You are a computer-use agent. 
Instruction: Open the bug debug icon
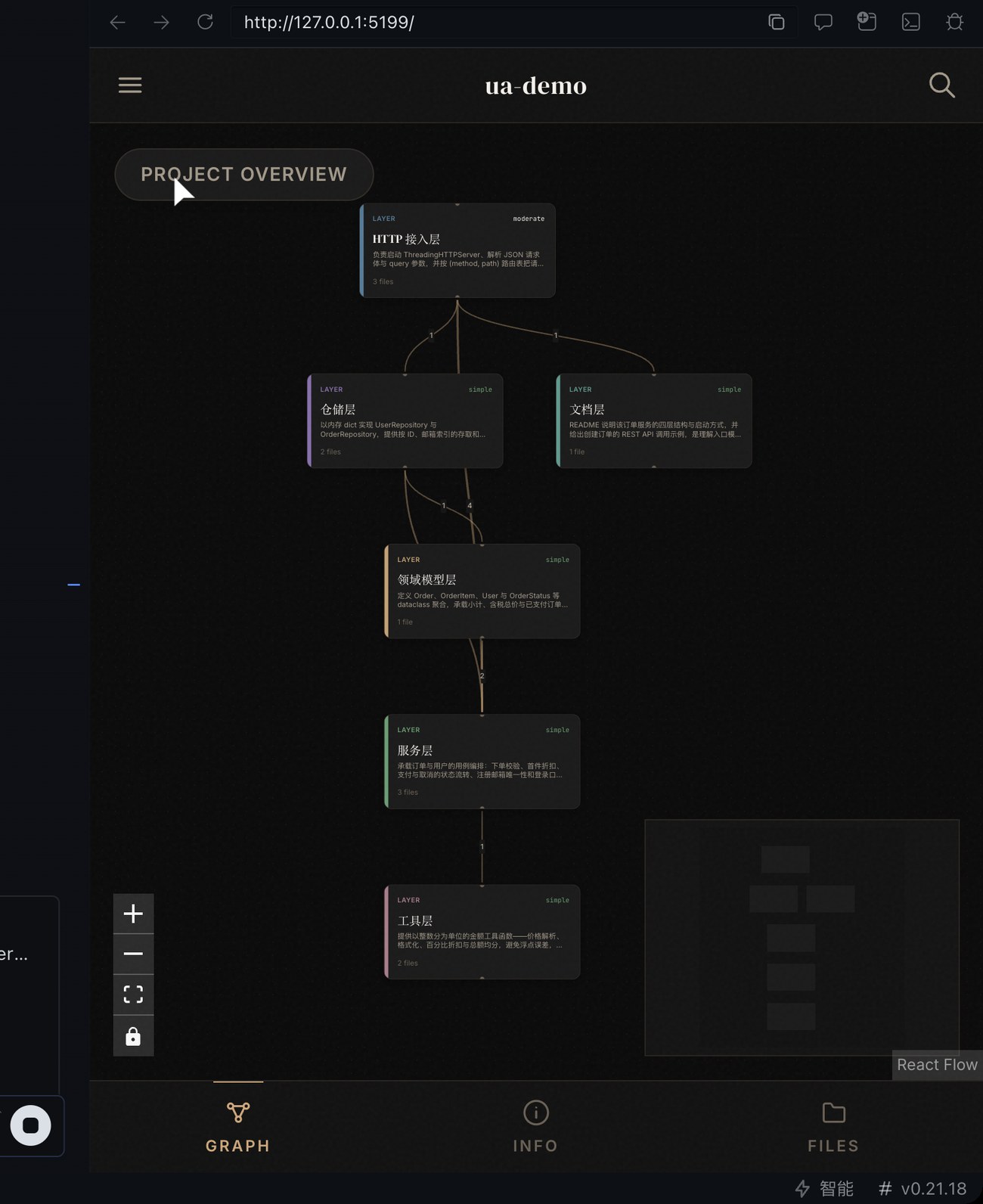[x=955, y=22]
